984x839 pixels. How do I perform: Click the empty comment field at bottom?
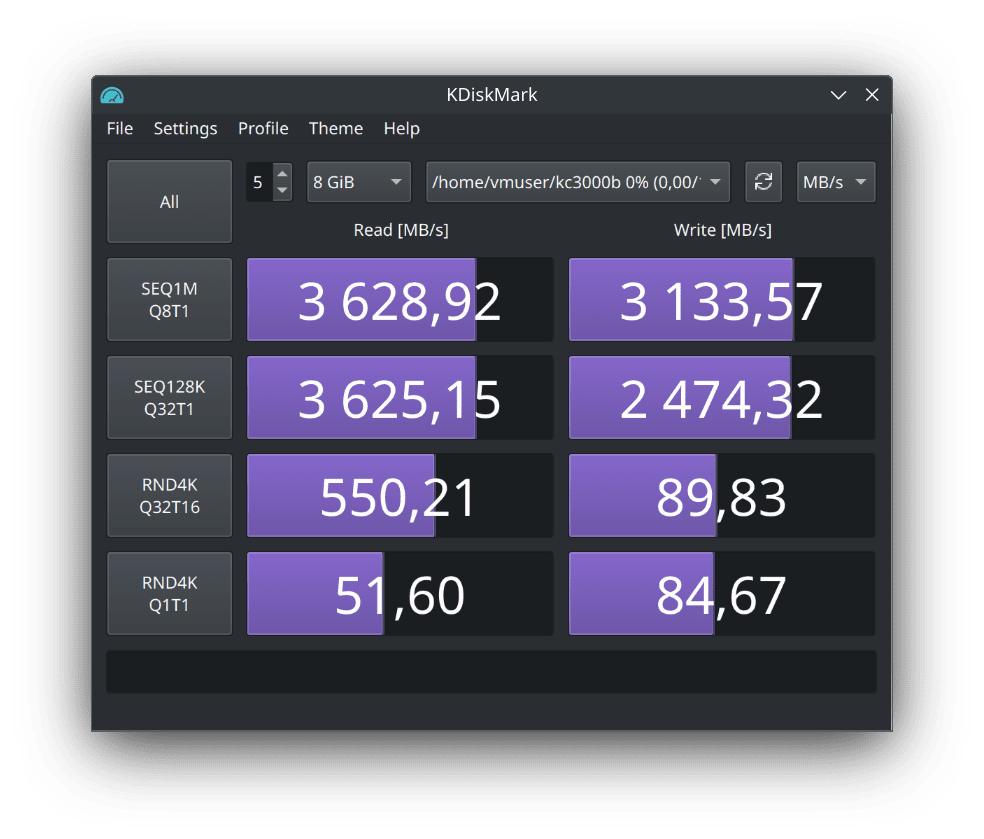tap(491, 671)
